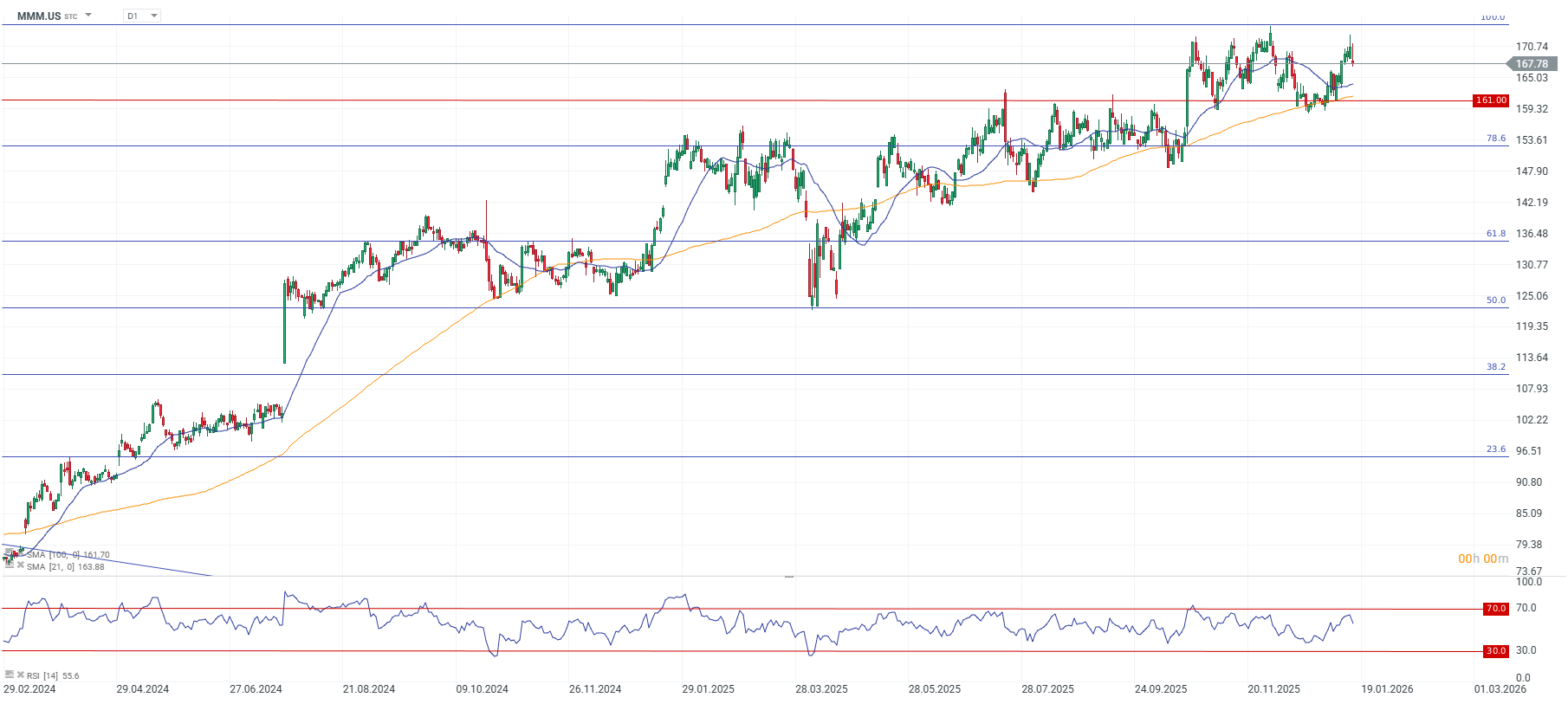Open the D1 timeframe selector
This screenshot has width=1568, height=704.
tap(143, 16)
